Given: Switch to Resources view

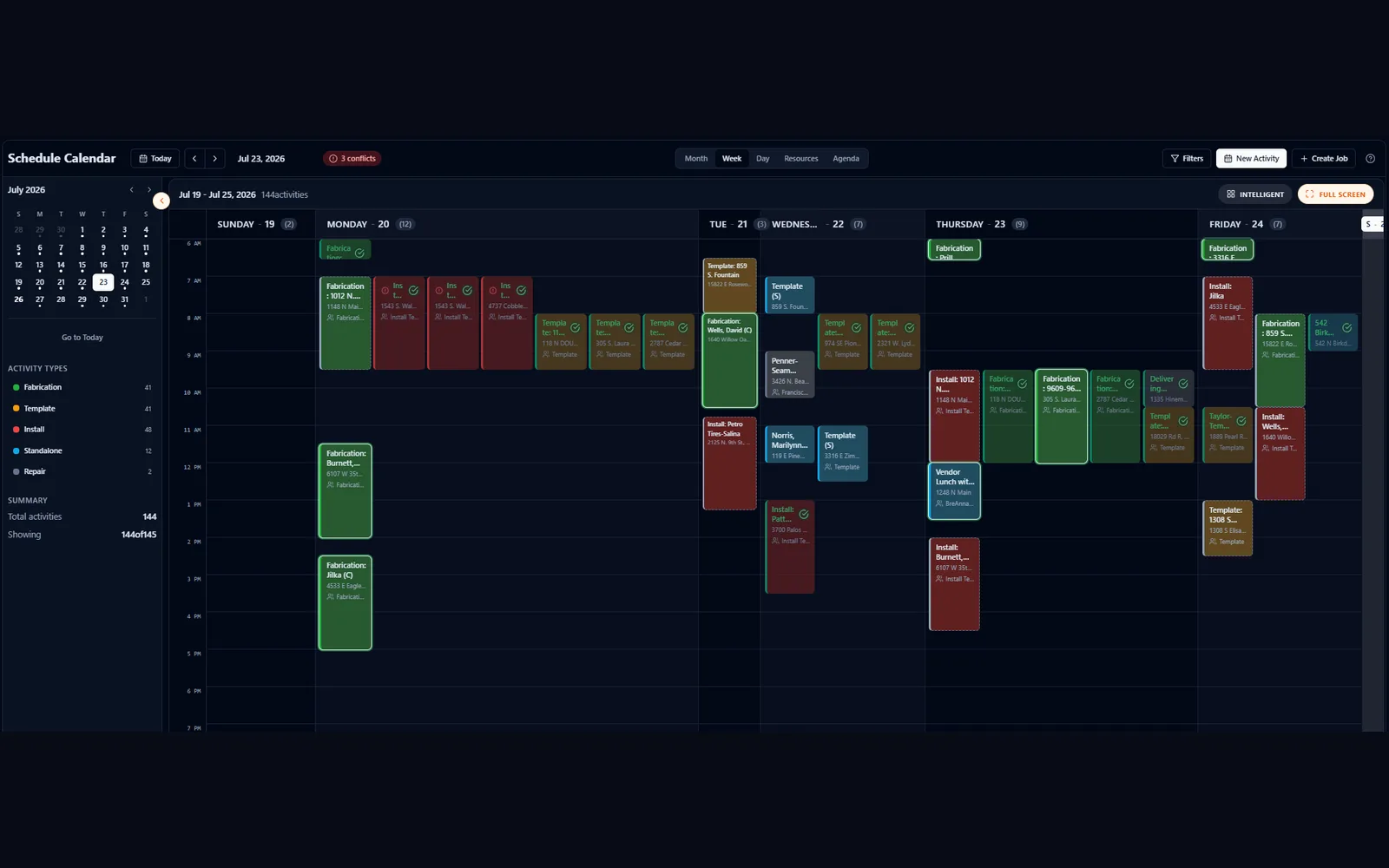Looking at the screenshot, I should [800, 159].
